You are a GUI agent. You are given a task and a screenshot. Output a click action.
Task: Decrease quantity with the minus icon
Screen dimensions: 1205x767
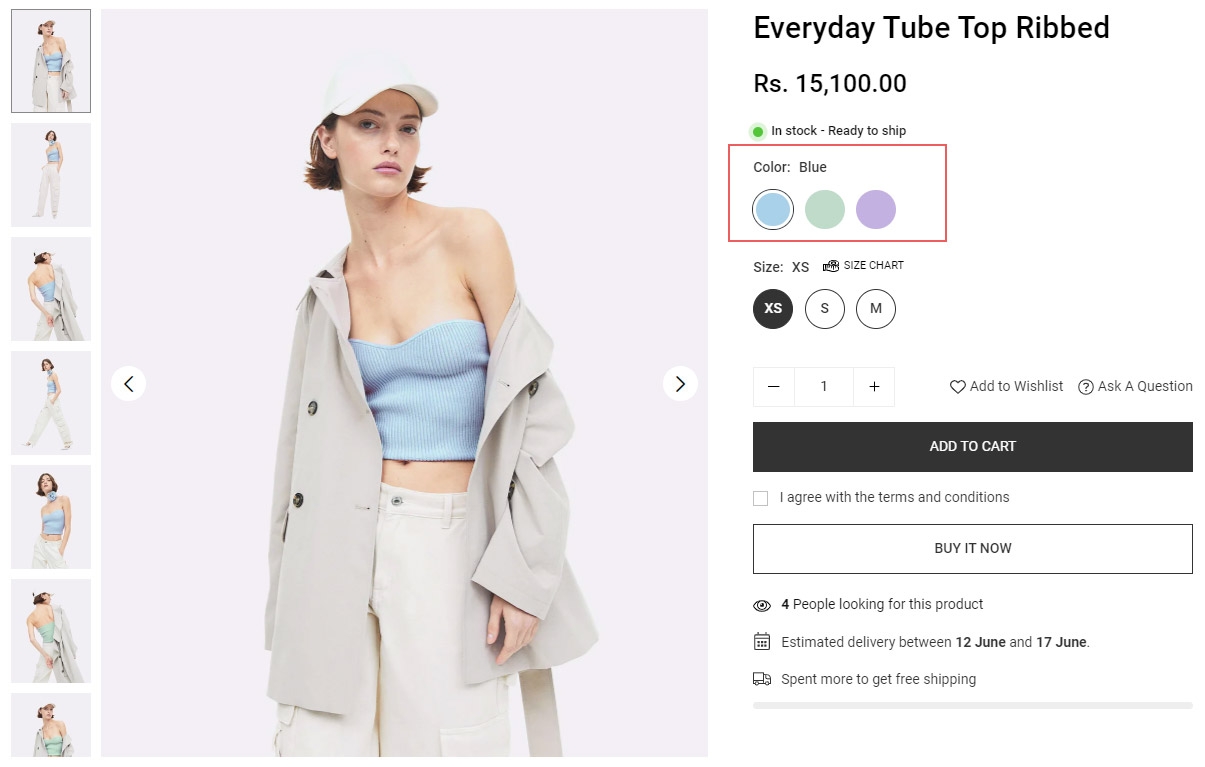(x=773, y=387)
